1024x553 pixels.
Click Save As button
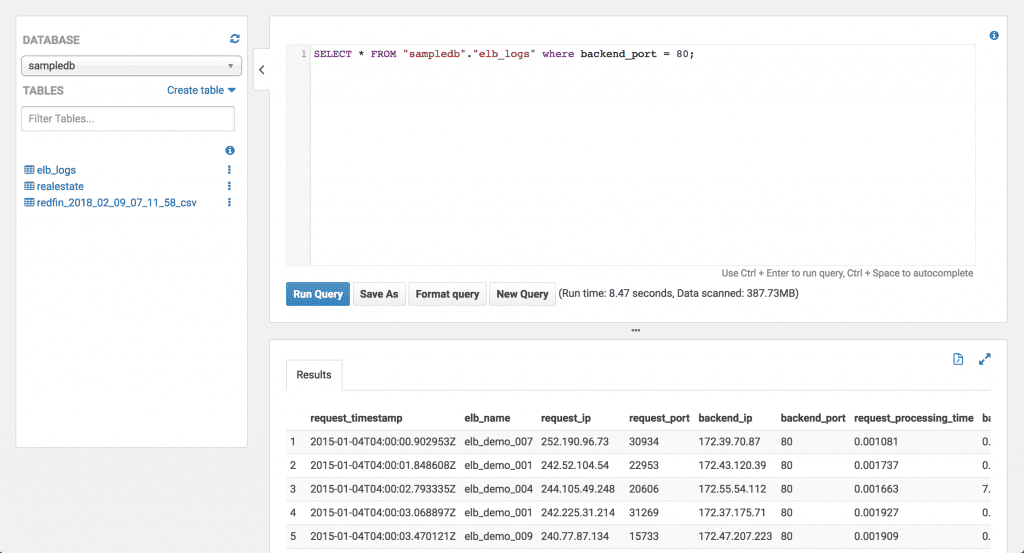[379, 294]
